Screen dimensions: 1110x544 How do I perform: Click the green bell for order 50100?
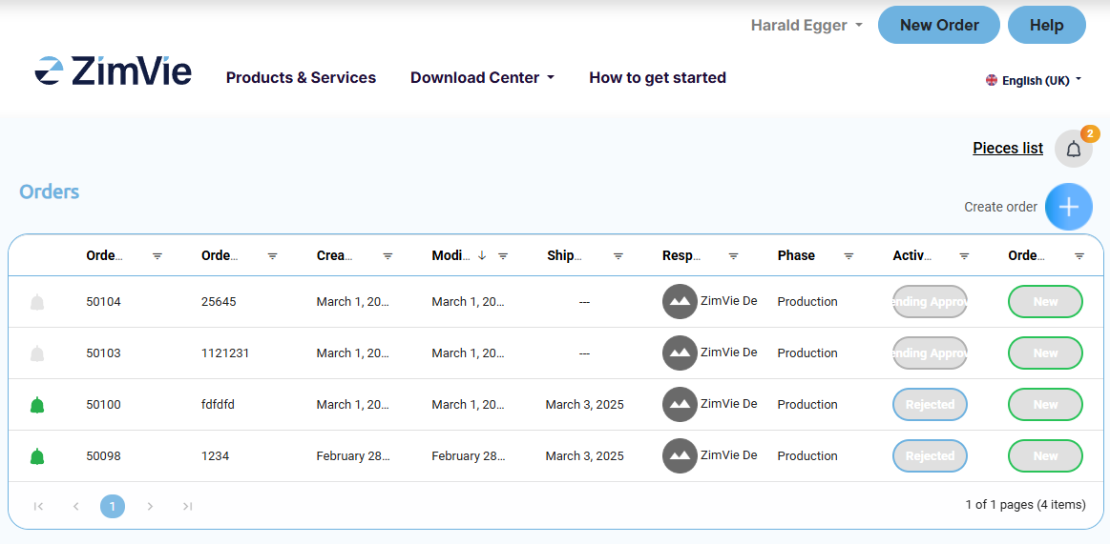[37, 405]
